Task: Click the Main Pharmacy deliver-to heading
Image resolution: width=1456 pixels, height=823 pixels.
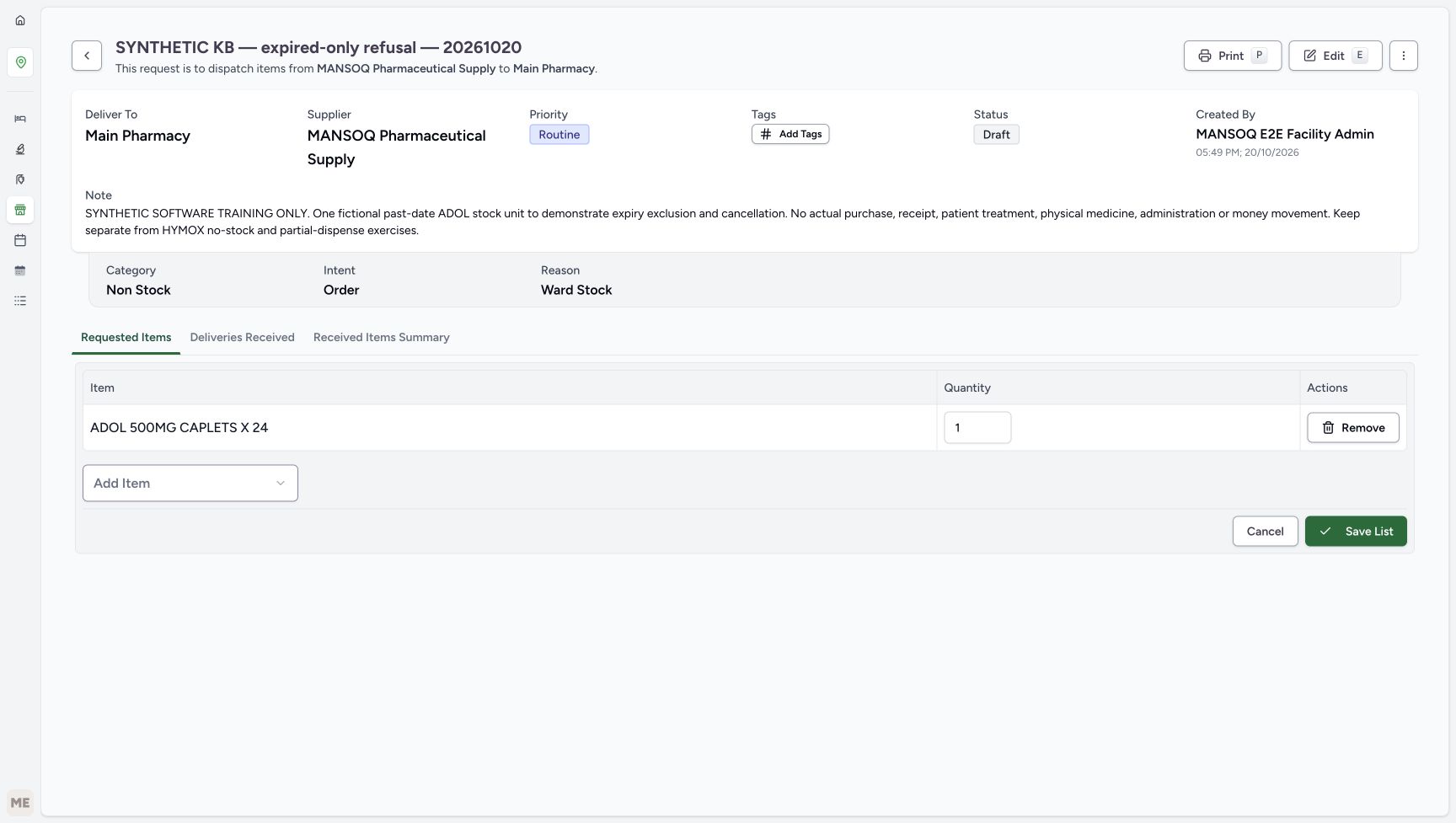Action: pyautogui.click(x=137, y=136)
